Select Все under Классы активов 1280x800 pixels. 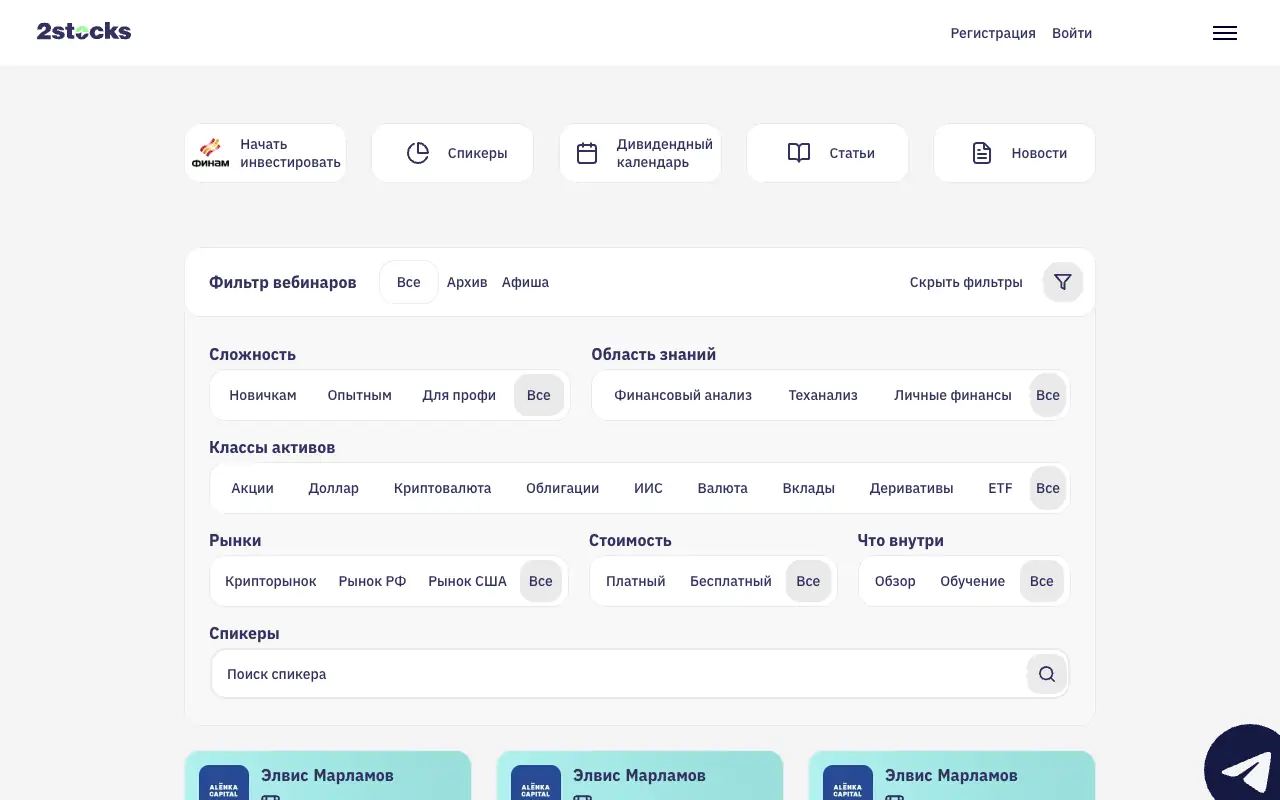click(x=1048, y=488)
